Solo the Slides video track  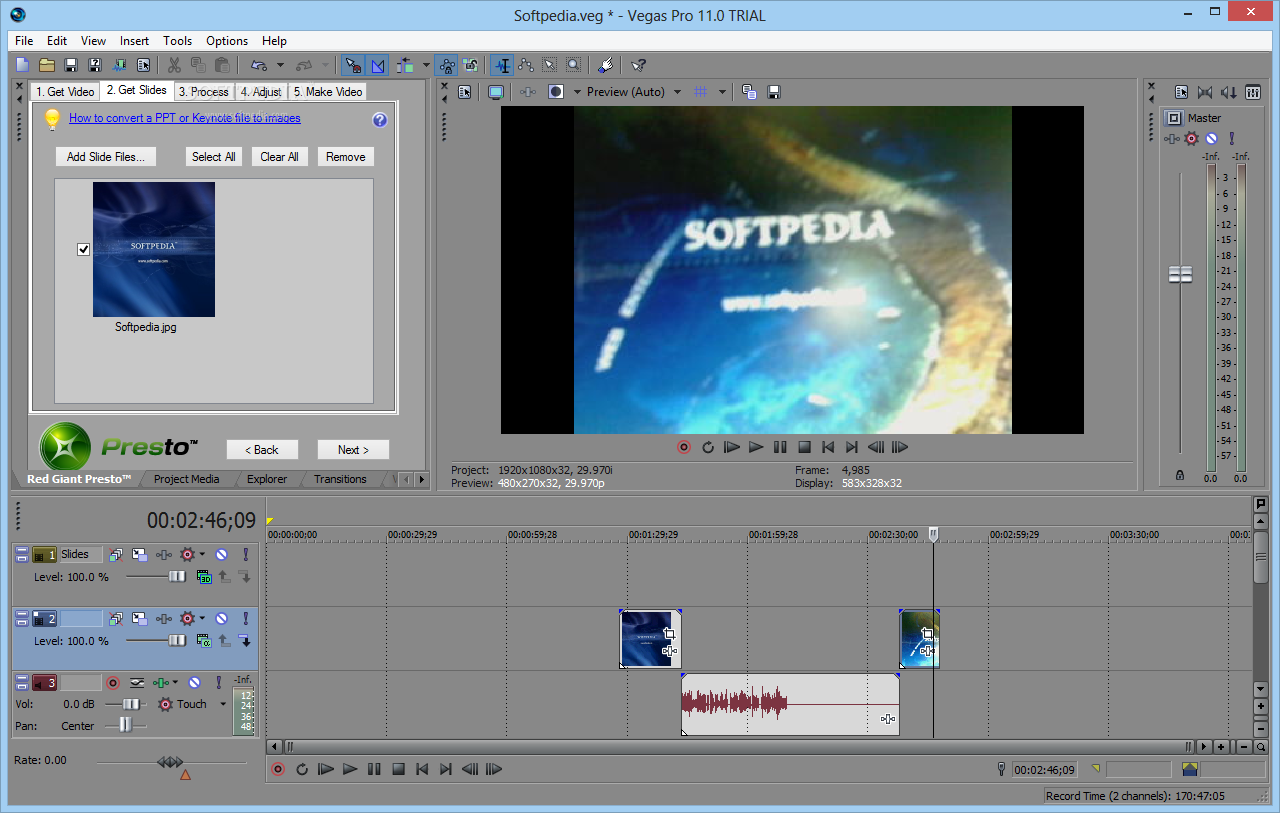pyautogui.click(x=245, y=554)
